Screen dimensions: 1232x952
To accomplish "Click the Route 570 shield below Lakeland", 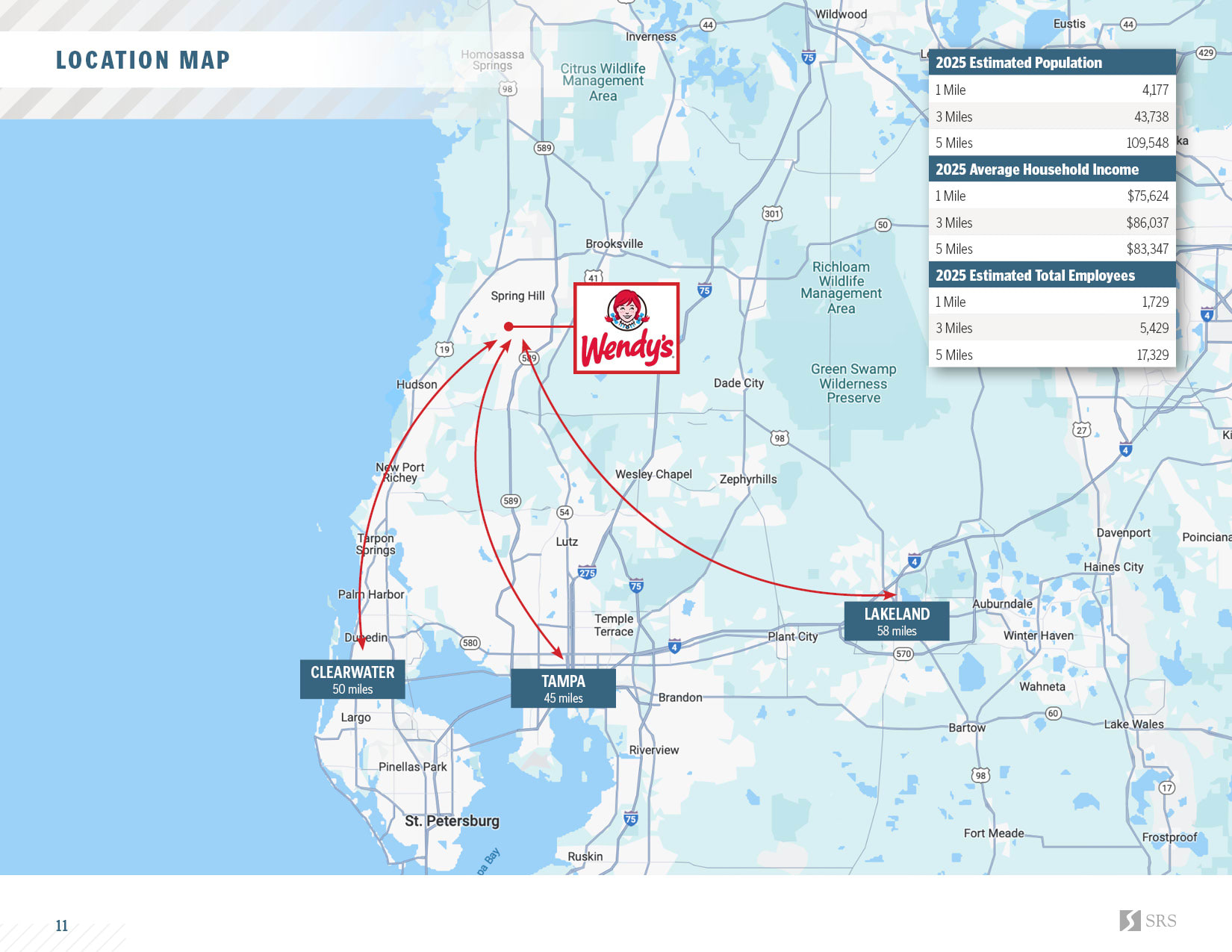I will 903,654.
